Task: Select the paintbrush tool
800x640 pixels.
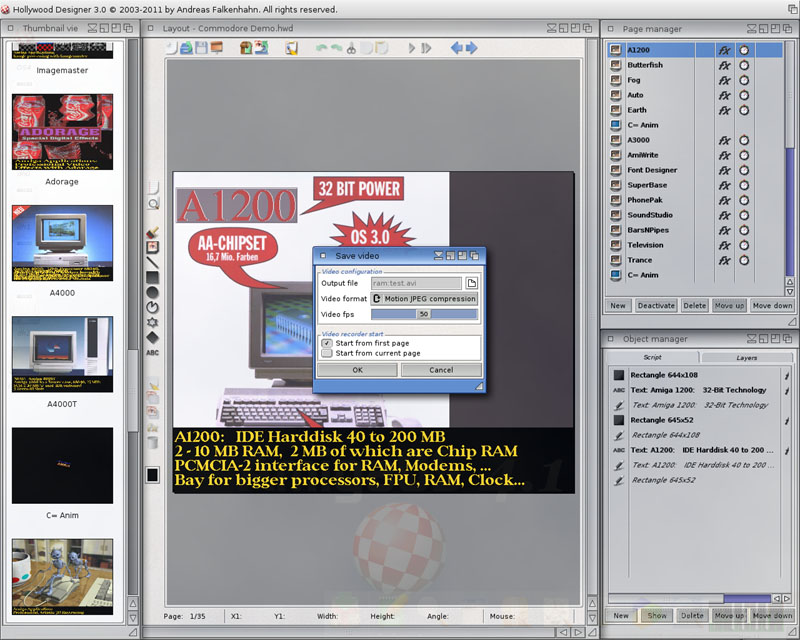Action: (x=153, y=233)
